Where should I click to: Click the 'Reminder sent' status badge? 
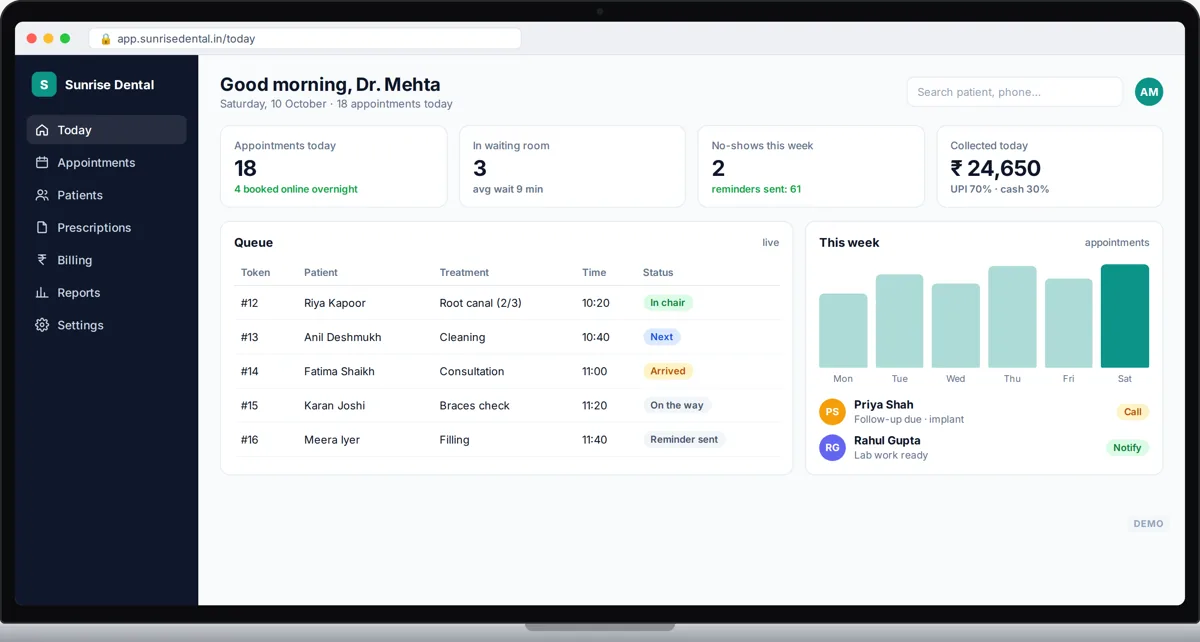tap(684, 439)
